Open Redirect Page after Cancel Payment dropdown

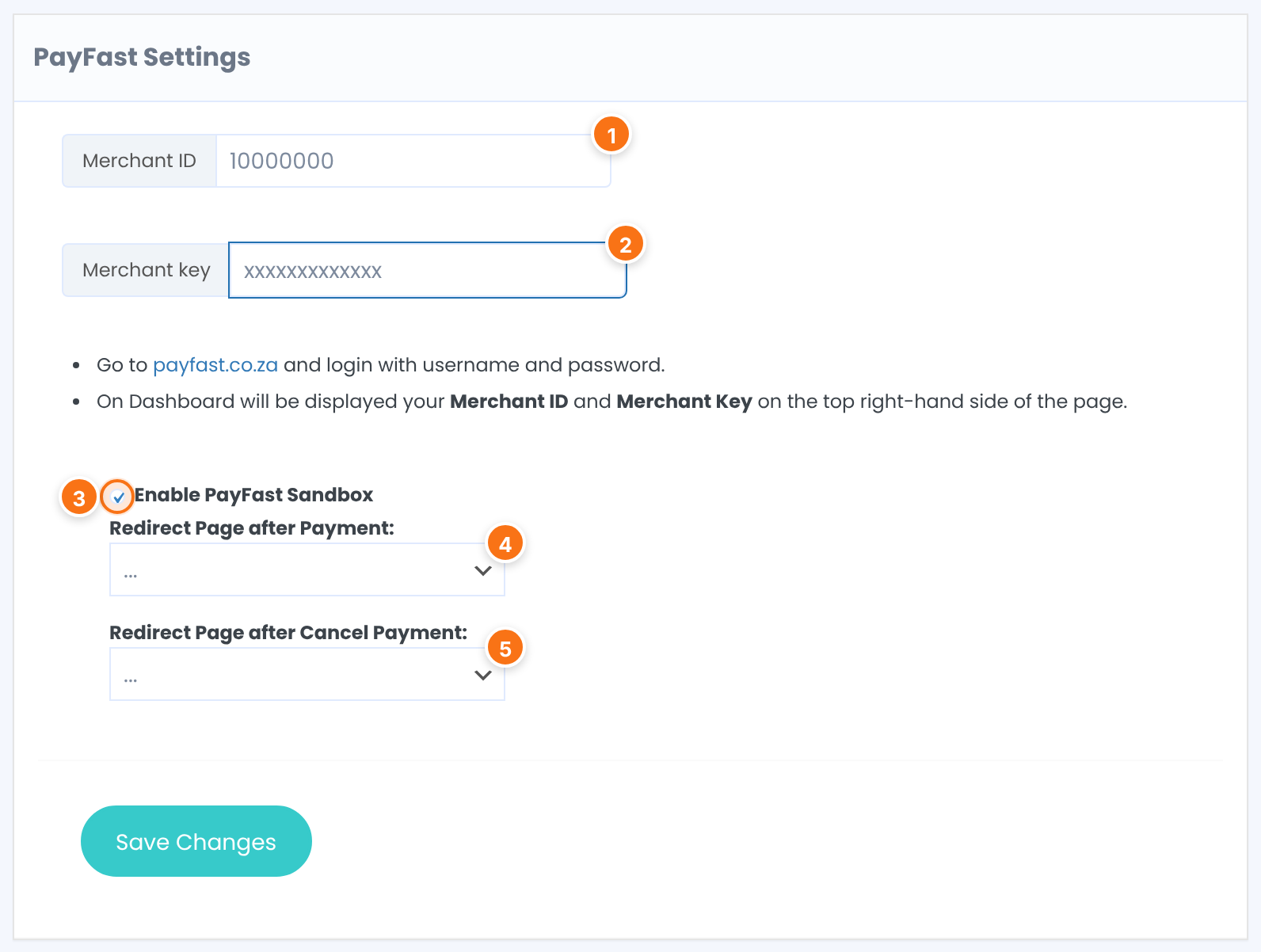pos(307,674)
